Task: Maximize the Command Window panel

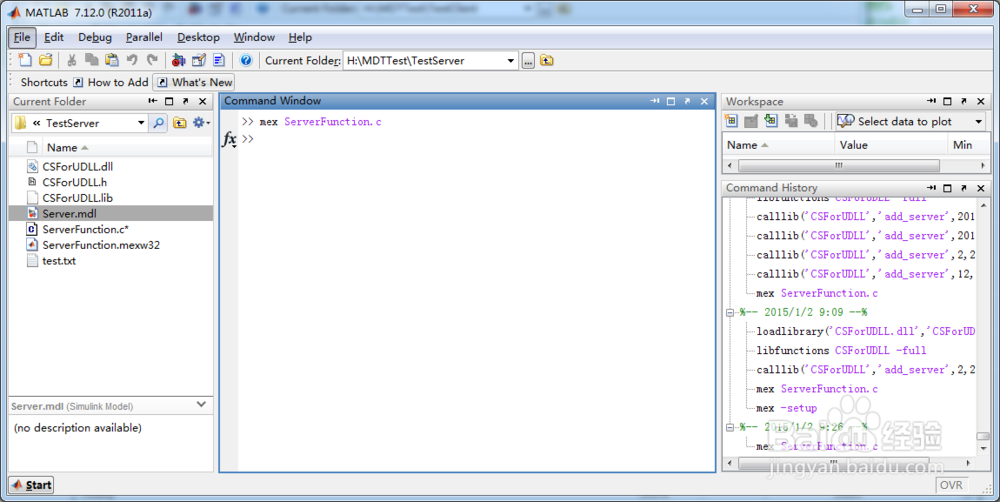Action: coord(670,101)
